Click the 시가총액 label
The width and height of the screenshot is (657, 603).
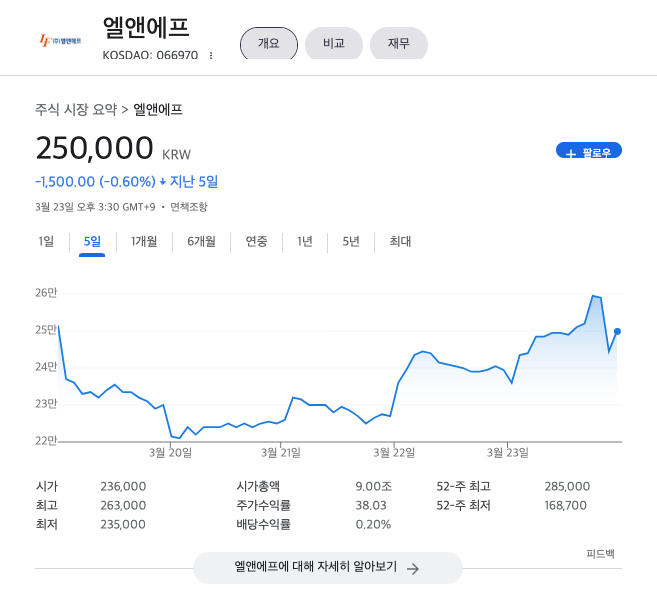coord(258,487)
